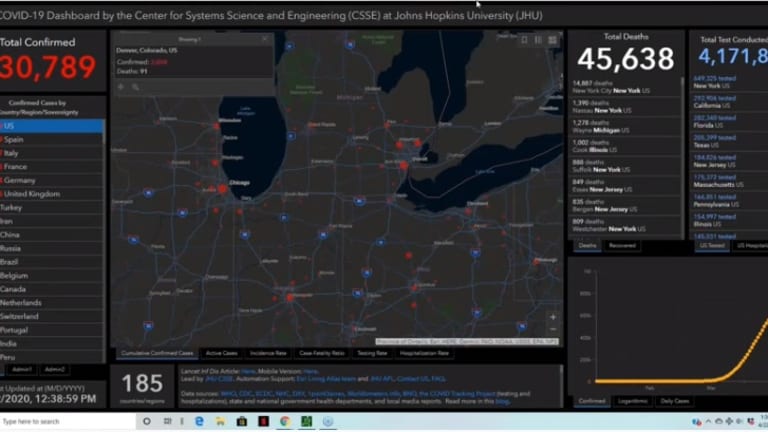The height and width of the screenshot is (432, 768).
Task: Select the Admin1 tab below the country list
Action: [22, 369]
